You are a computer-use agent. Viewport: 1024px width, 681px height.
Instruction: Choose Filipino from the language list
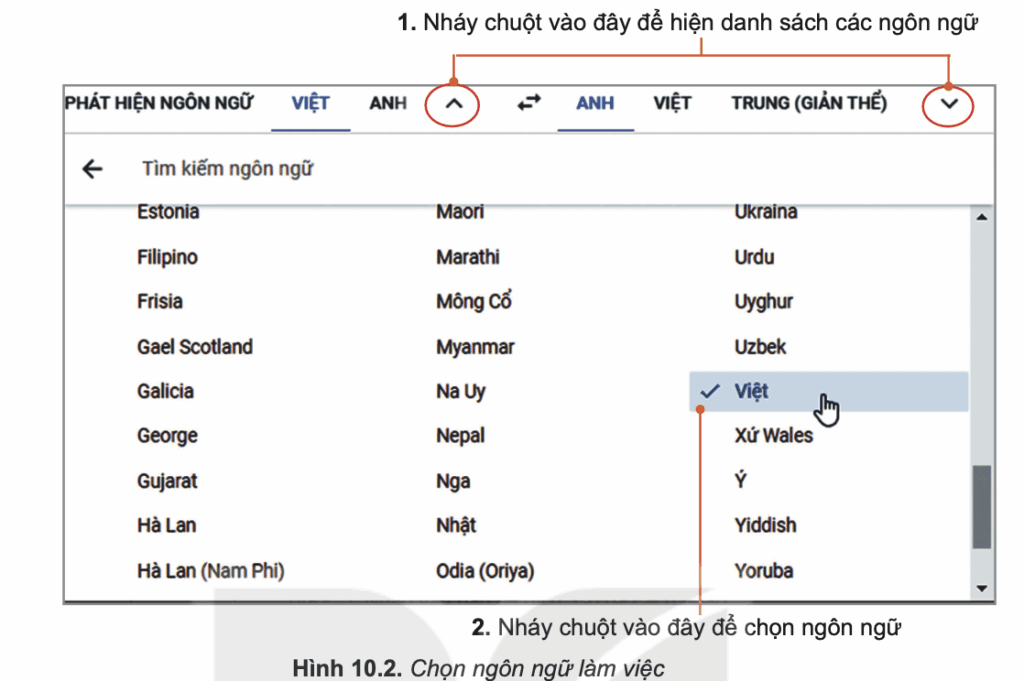[167, 257]
